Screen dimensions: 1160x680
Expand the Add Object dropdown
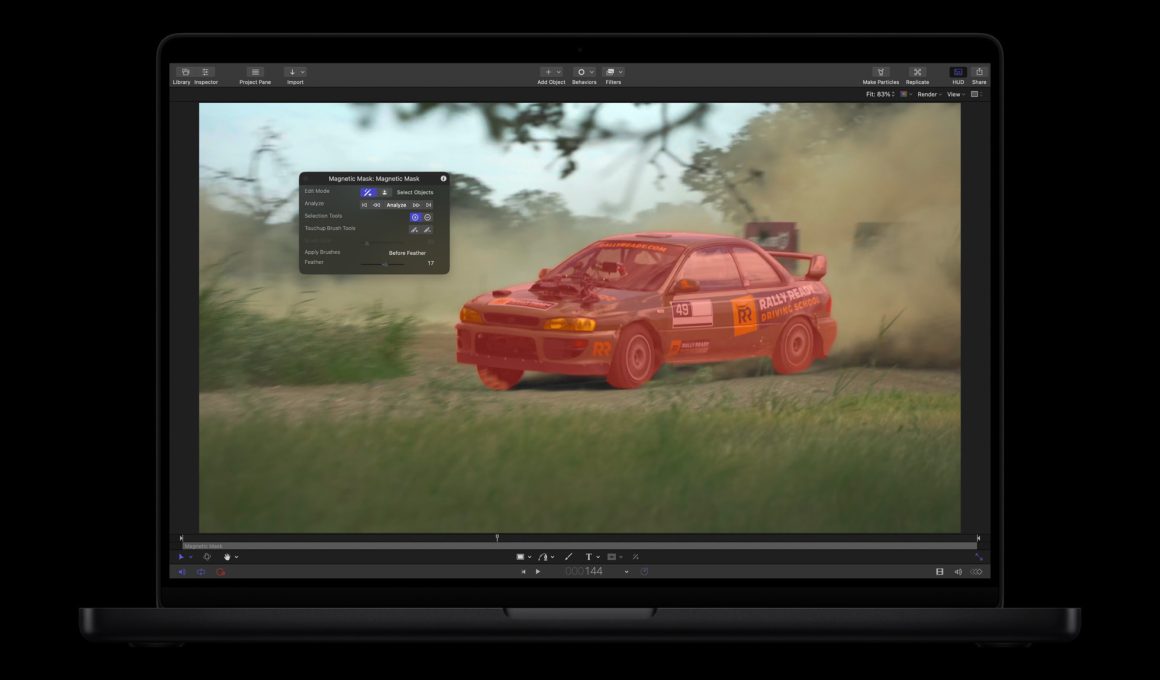tap(551, 73)
